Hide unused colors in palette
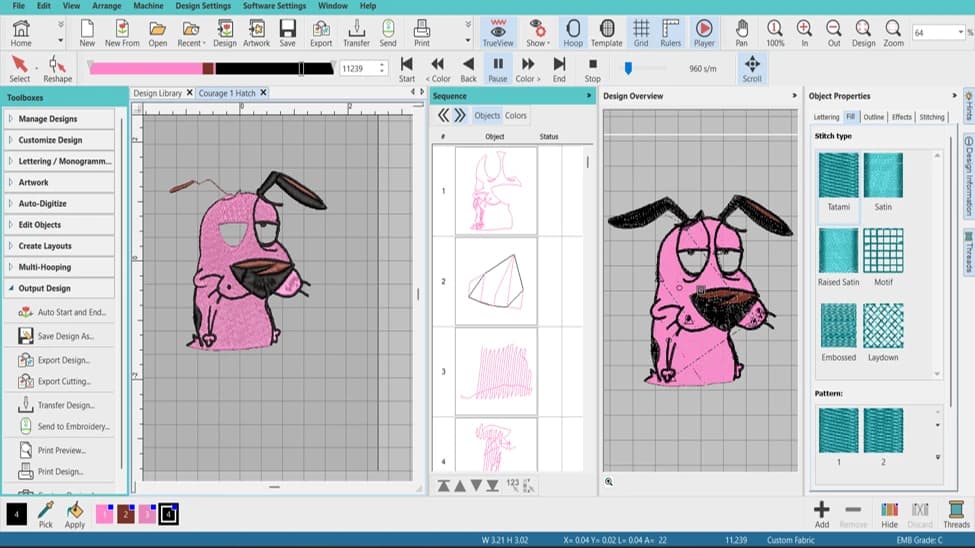This screenshot has height=548, width=975. coord(889,514)
